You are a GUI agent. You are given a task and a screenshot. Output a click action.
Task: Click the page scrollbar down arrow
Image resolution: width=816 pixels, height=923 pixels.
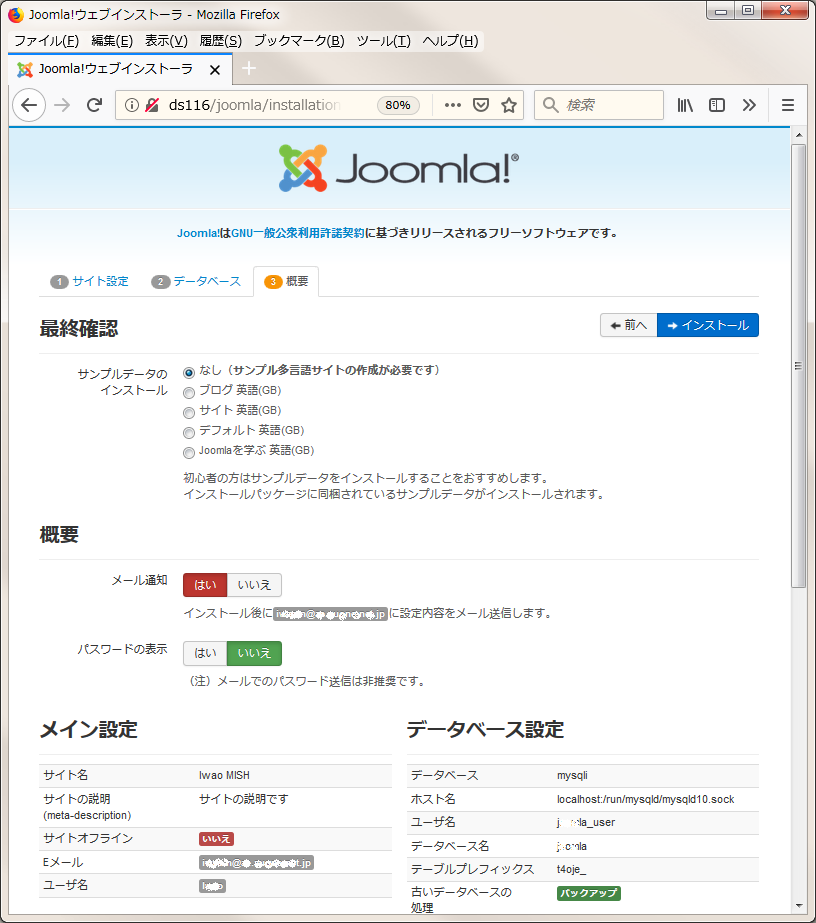(799, 906)
